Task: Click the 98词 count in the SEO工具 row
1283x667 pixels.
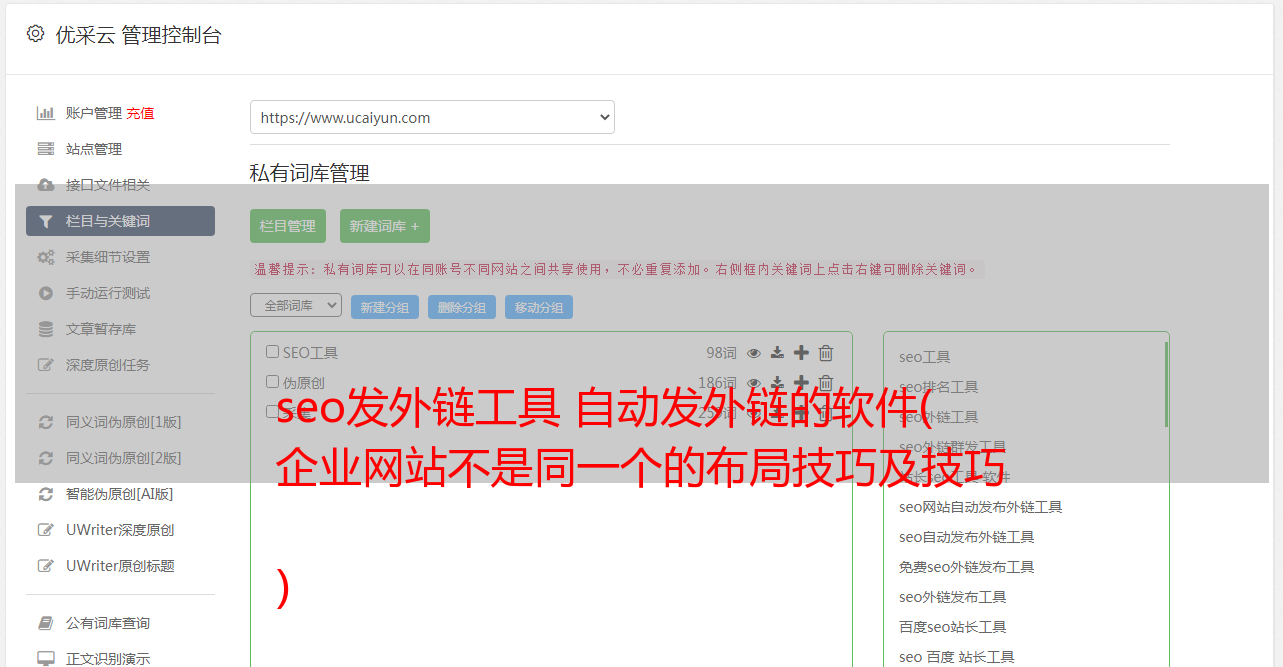Action: [x=721, y=353]
